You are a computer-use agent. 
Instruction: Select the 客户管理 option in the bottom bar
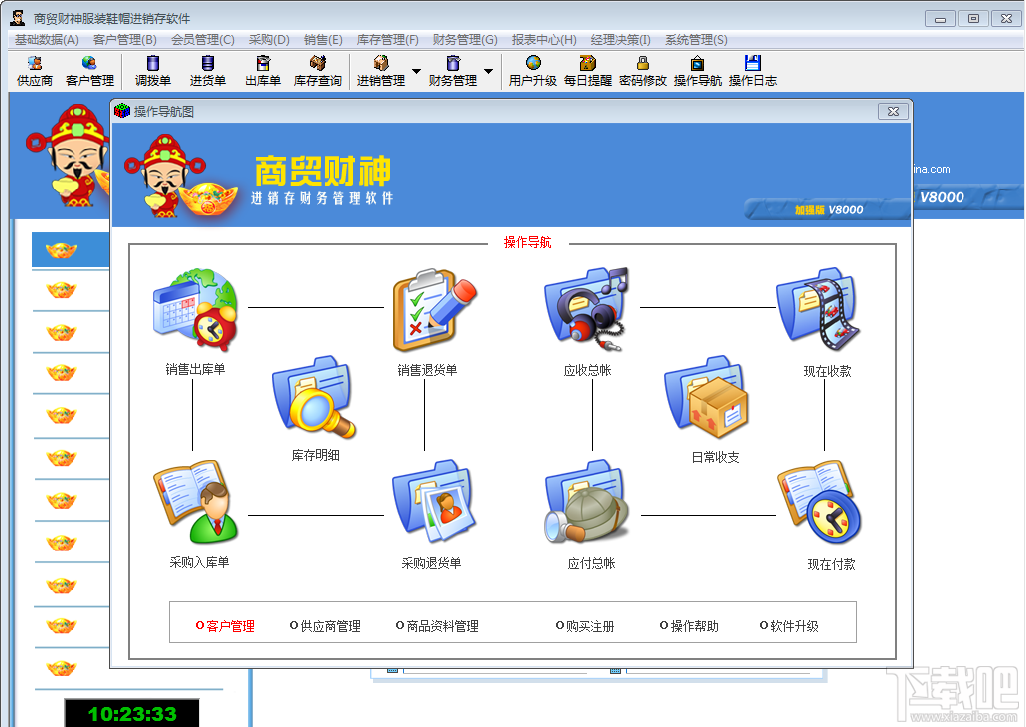tap(225, 626)
